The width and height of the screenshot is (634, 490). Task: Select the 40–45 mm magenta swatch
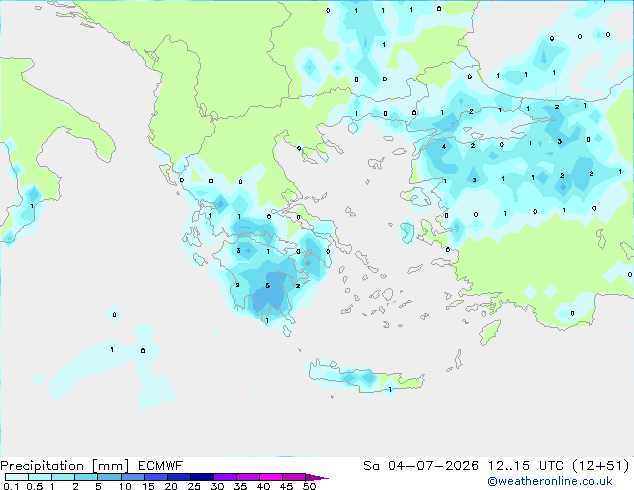pos(271,477)
